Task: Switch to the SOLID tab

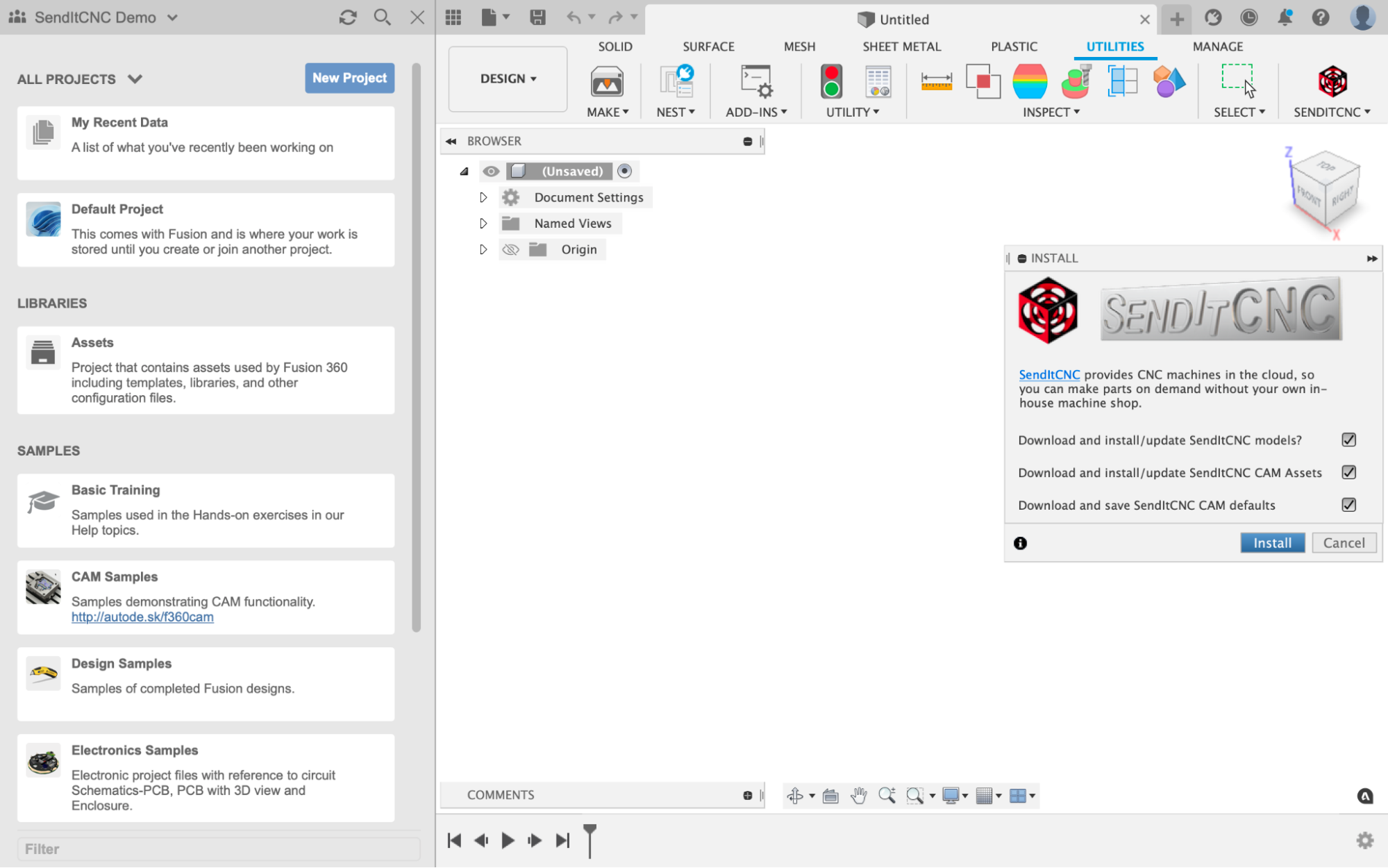Action: [x=615, y=47]
